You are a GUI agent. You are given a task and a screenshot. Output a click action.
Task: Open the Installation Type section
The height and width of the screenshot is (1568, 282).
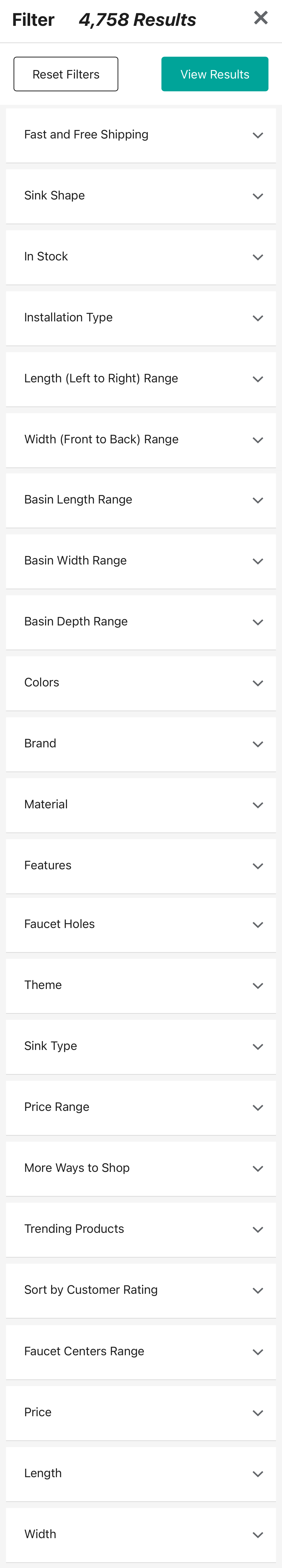pos(141,317)
